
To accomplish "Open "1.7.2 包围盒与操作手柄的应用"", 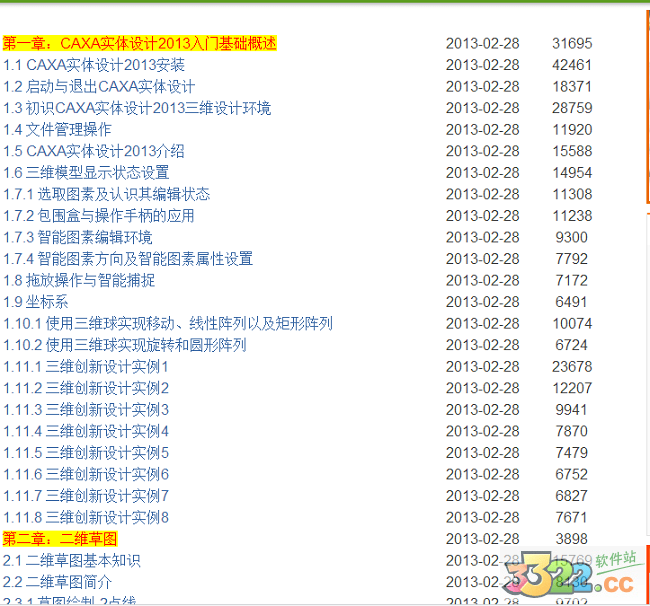I will [x=99, y=216].
